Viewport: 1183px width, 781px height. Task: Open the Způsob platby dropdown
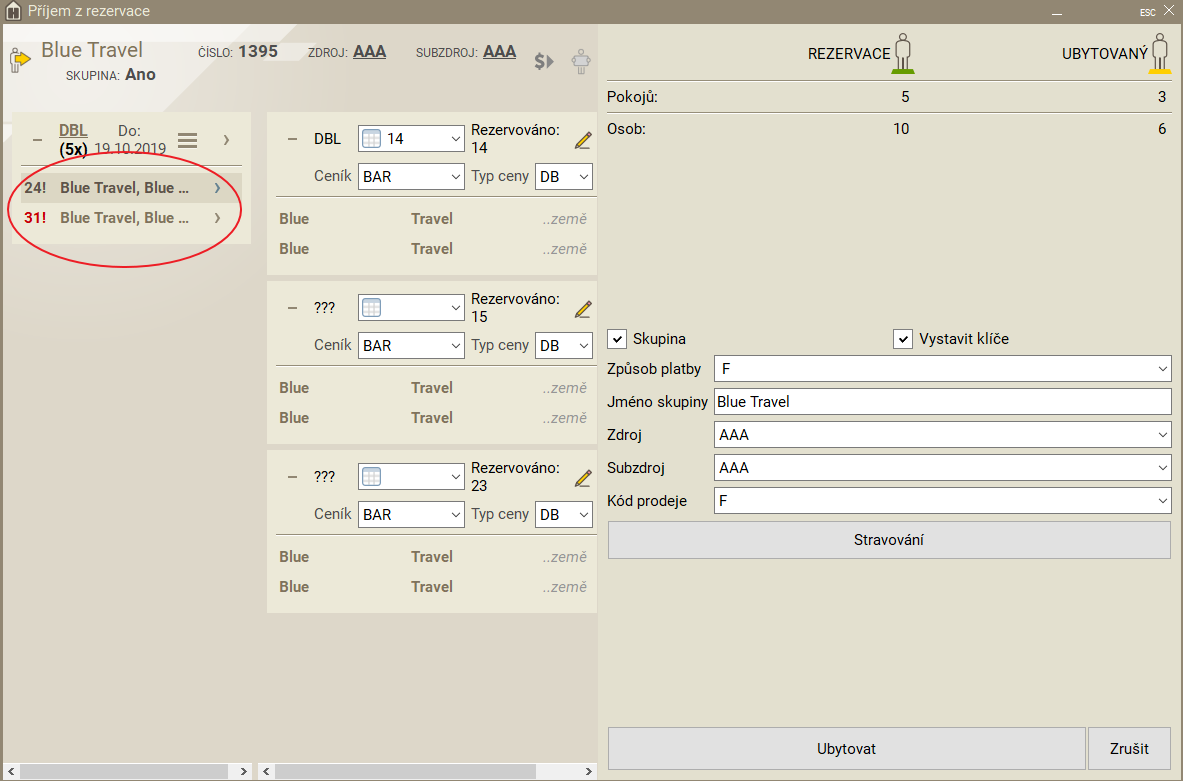click(x=942, y=369)
